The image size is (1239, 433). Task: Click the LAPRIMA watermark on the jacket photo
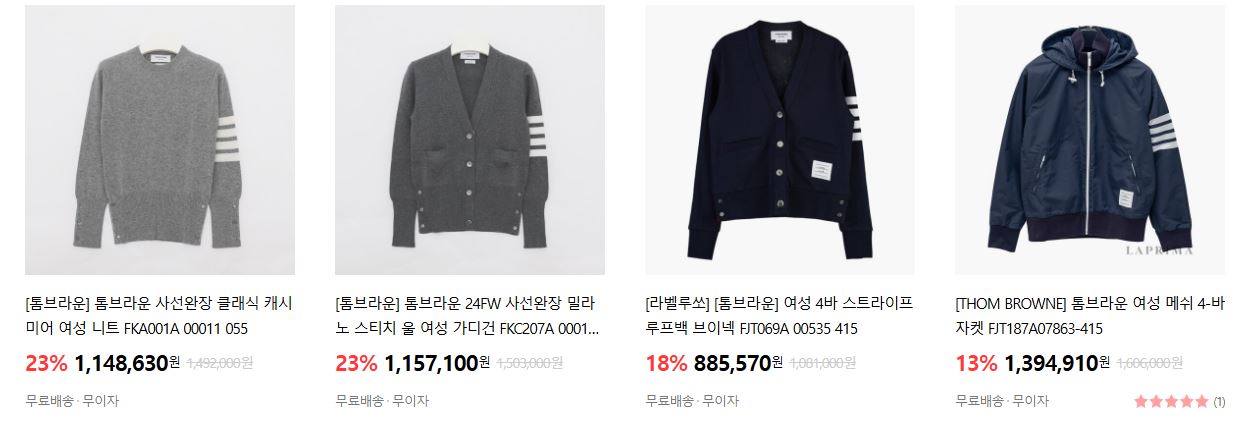pyautogui.click(x=1186, y=252)
